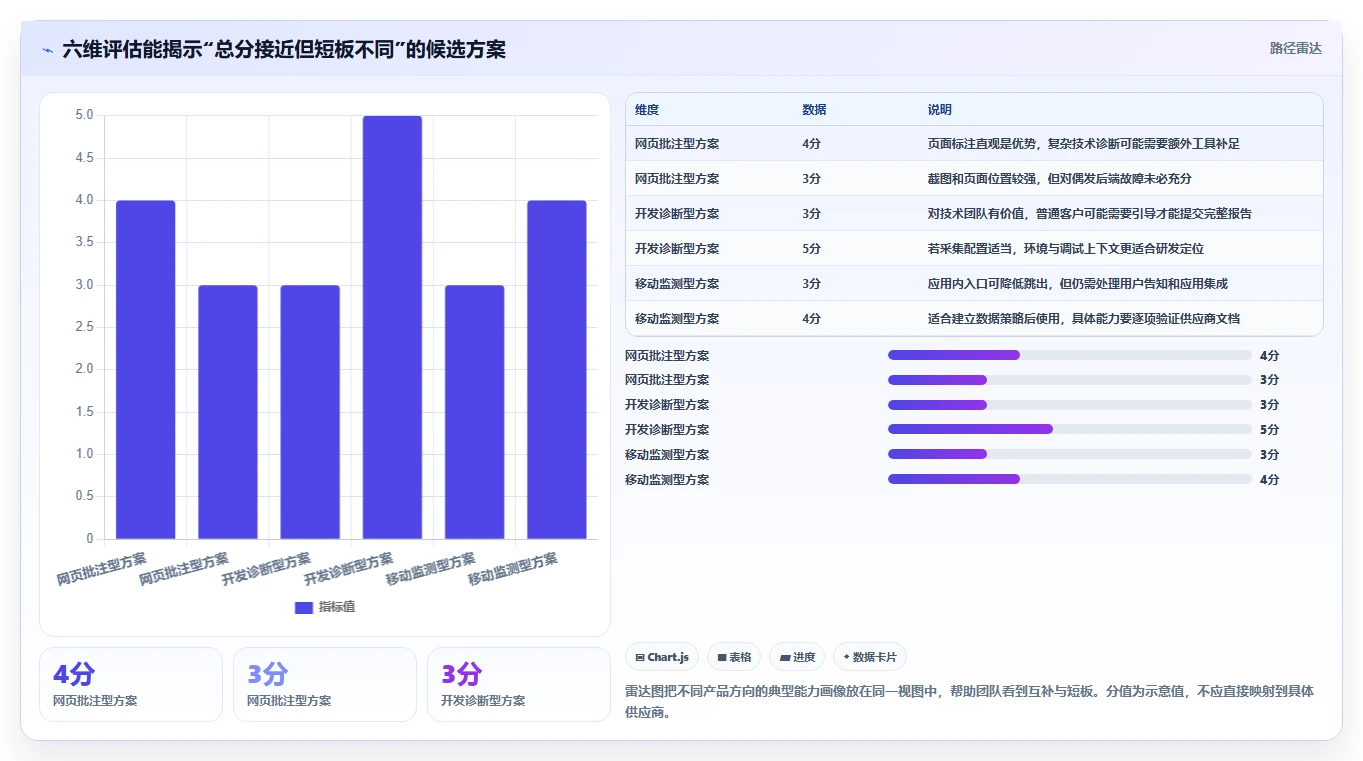Click the lightning icon beside the title
Viewport: 1363px width, 761px height.
coord(48,50)
